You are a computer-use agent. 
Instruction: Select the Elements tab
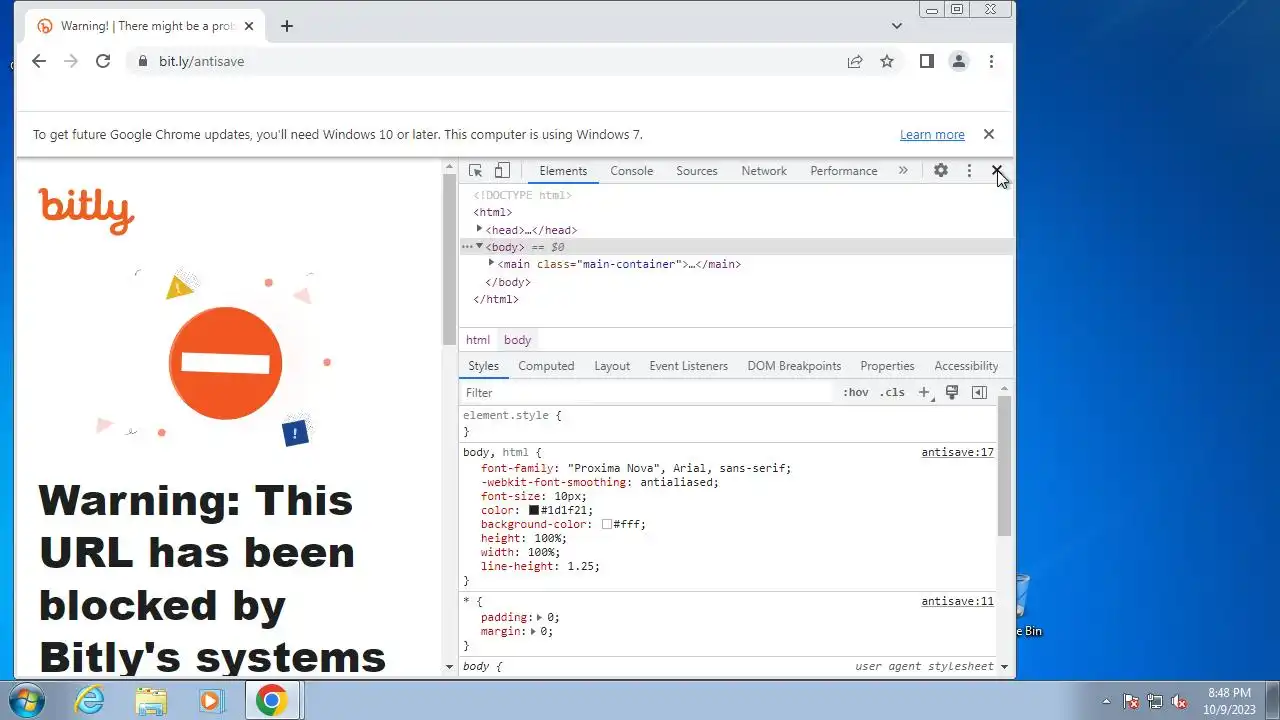563,171
